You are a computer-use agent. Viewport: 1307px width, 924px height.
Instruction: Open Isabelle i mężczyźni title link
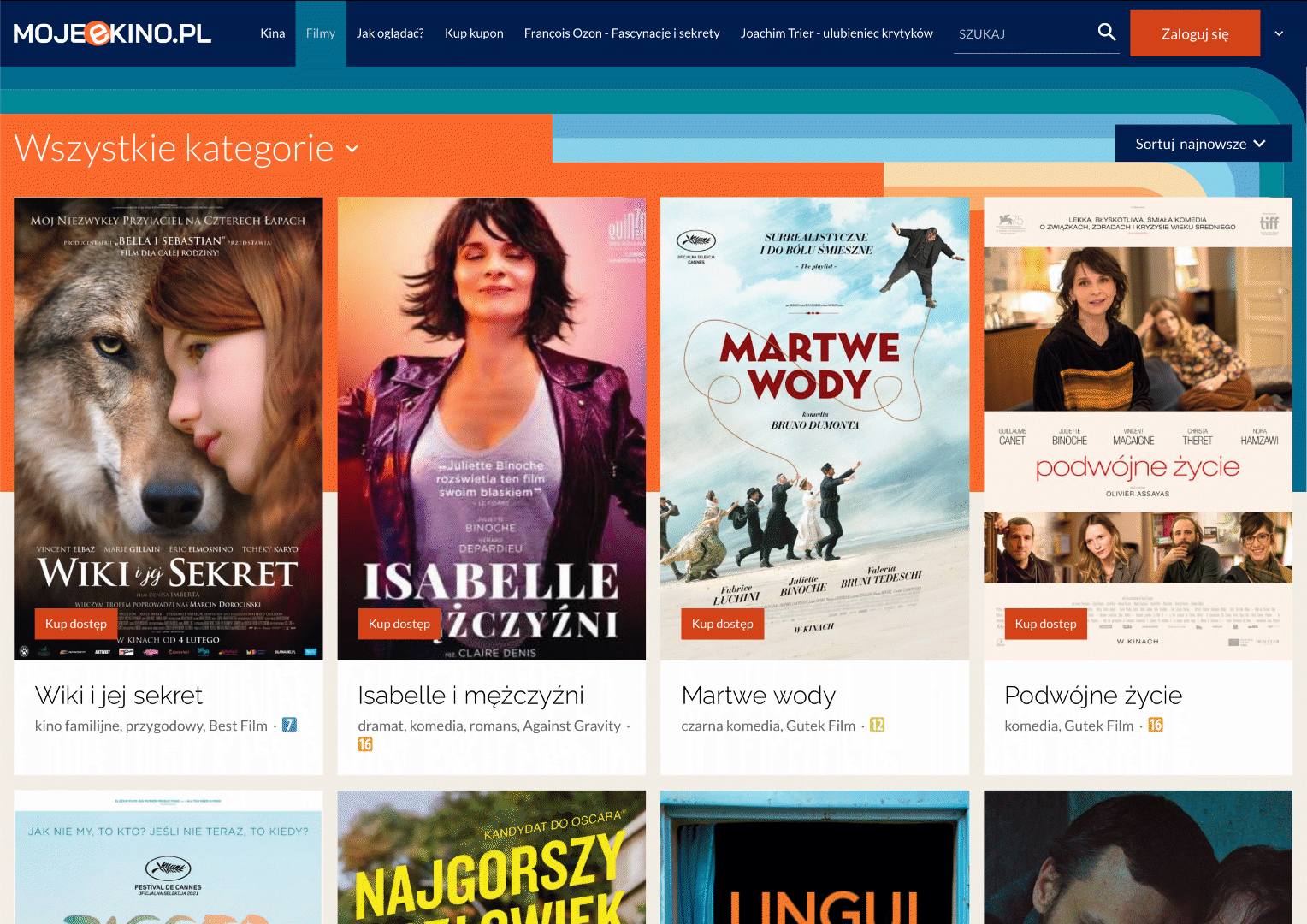(471, 696)
